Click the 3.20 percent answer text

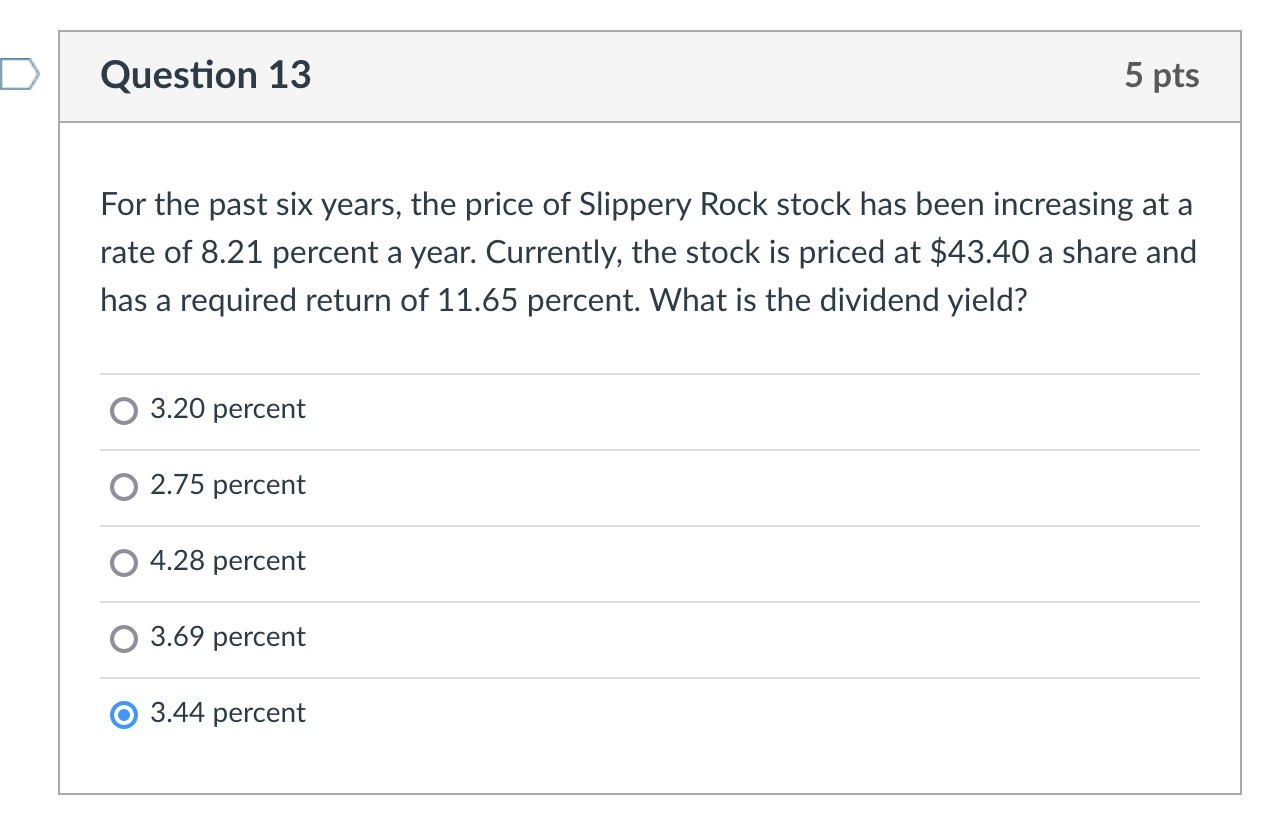pos(227,409)
